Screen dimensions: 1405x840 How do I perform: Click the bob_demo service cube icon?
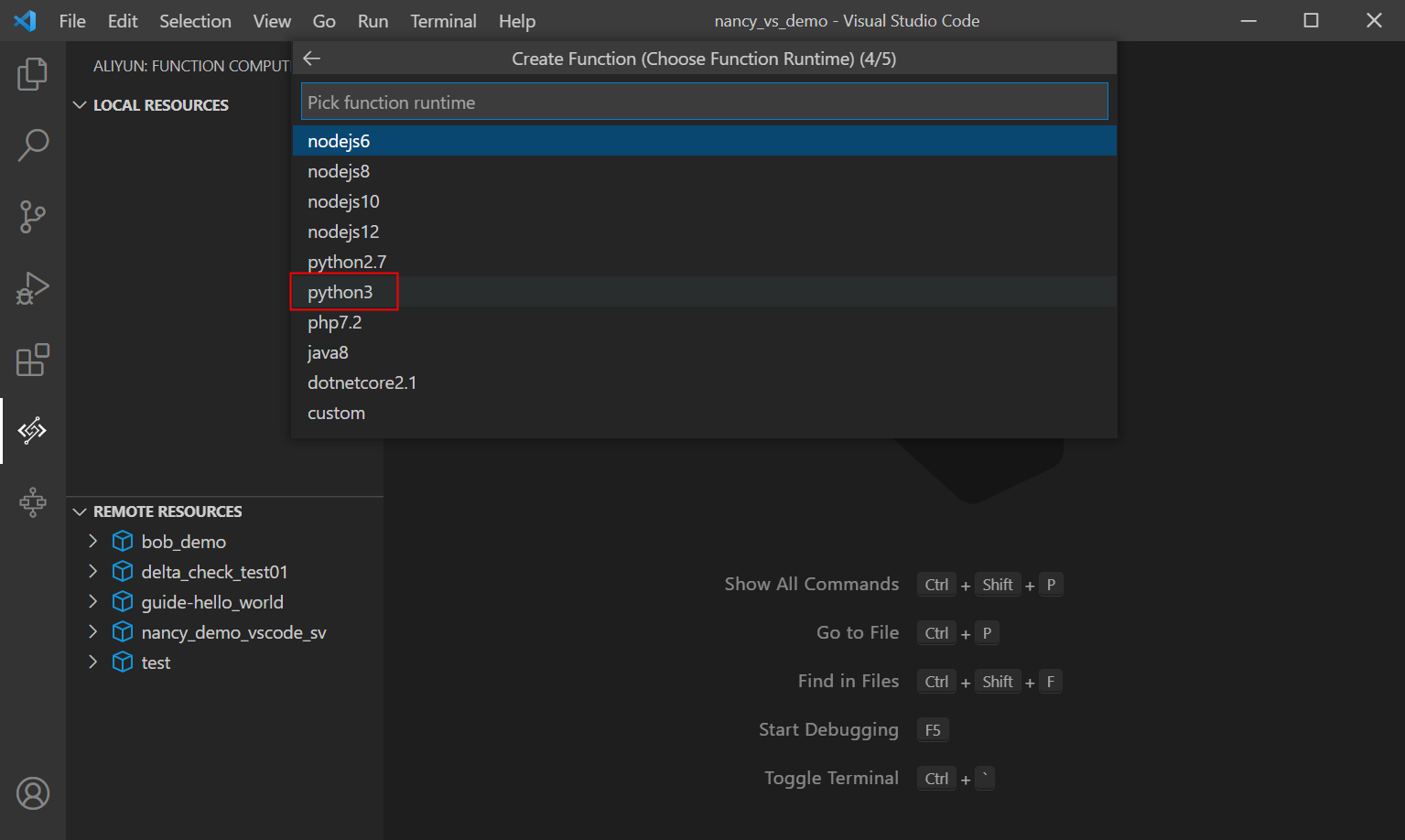(123, 542)
